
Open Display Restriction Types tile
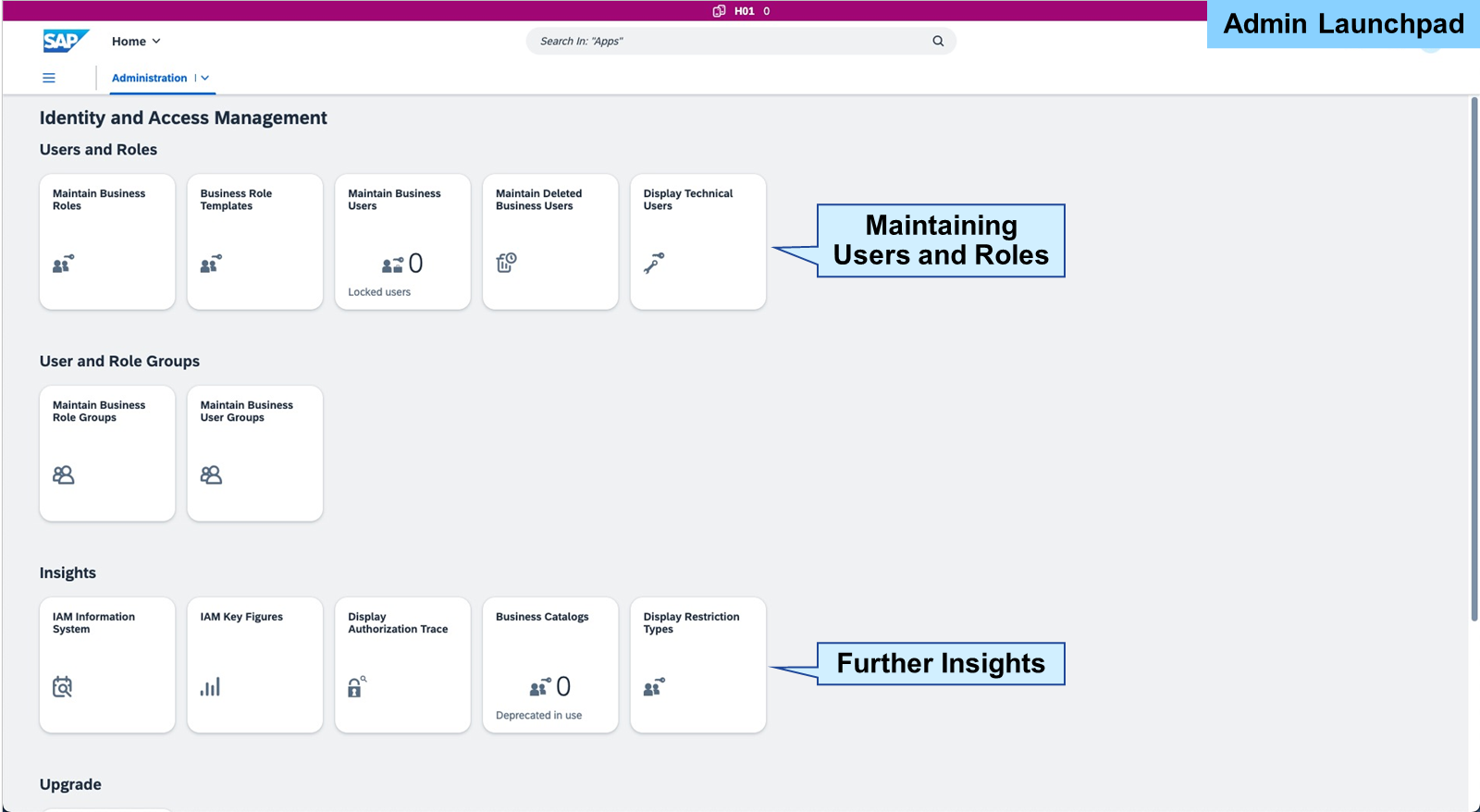698,665
